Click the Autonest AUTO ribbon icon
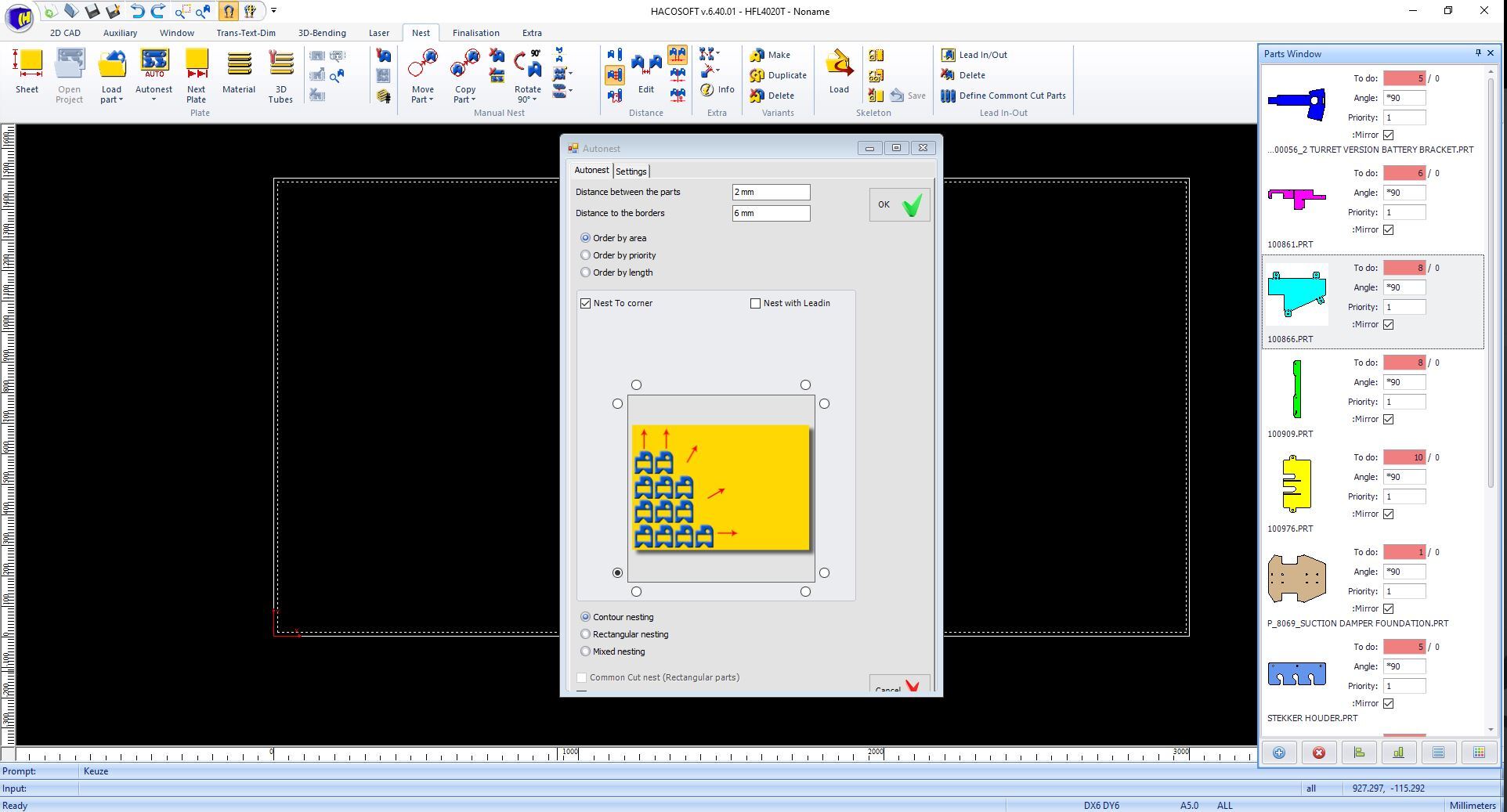 (x=154, y=63)
